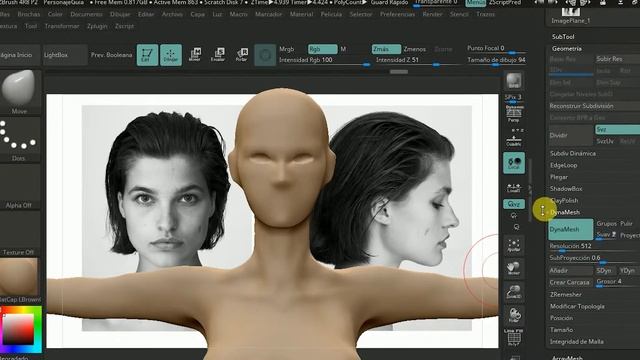Toggle the Zmás button
Viewport: 640px width, 360px height.
[386, 49]
